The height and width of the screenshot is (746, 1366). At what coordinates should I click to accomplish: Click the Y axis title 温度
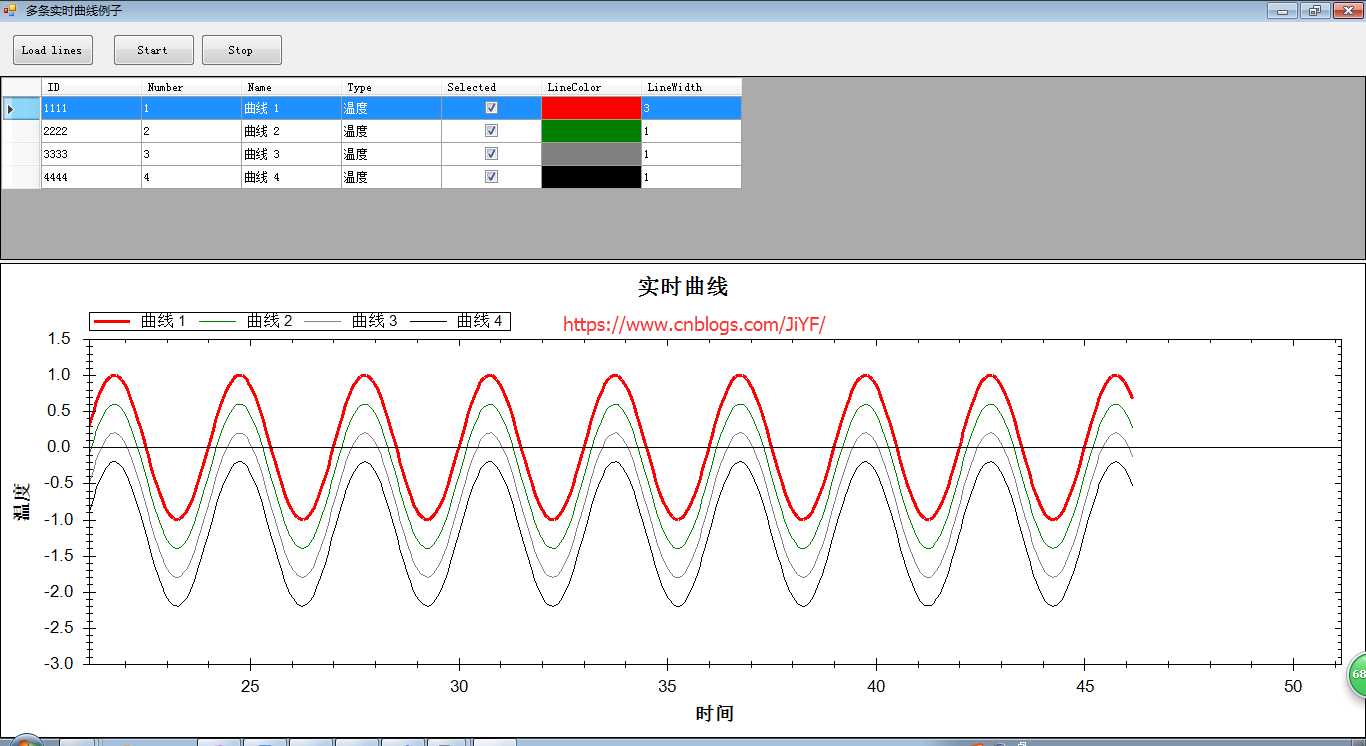point(21,500)
